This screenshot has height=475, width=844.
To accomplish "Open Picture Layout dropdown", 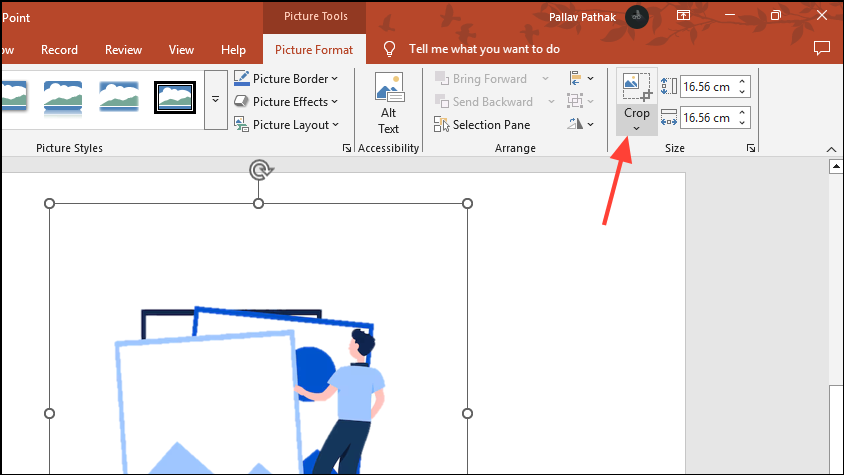I will (x=286, y=125).
